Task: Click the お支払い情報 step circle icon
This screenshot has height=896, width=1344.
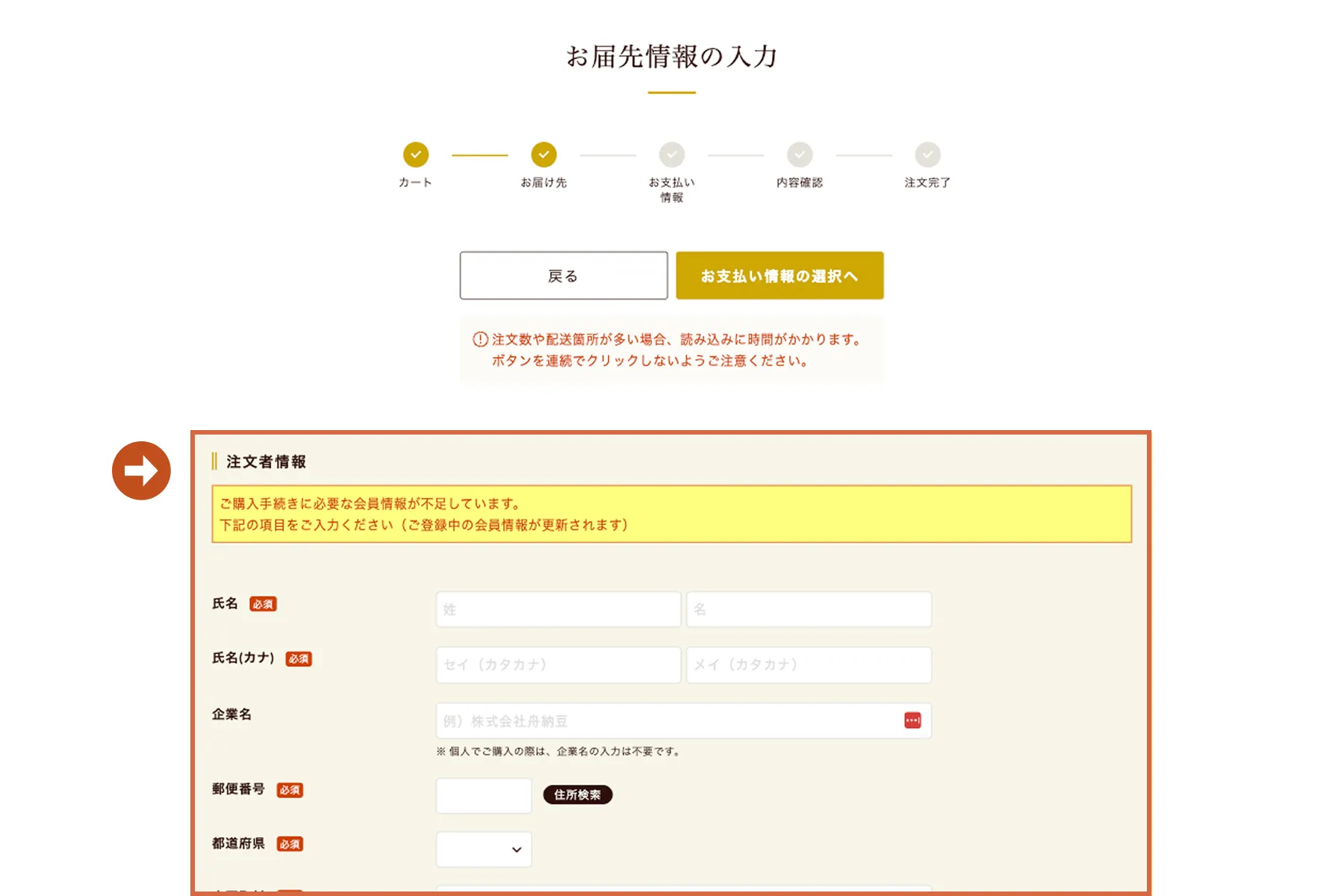Action: tap(672, 155)
